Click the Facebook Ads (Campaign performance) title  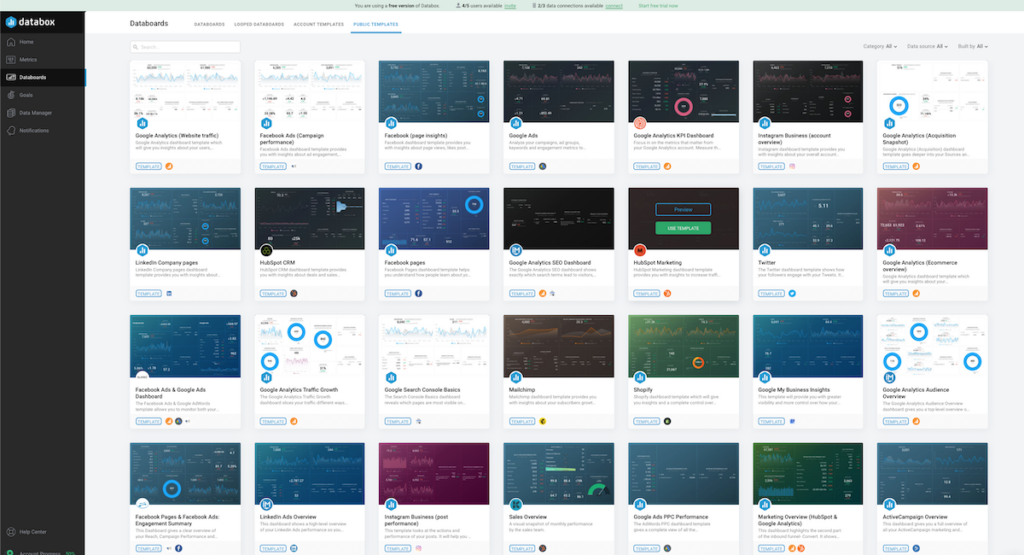pos(292,138)
